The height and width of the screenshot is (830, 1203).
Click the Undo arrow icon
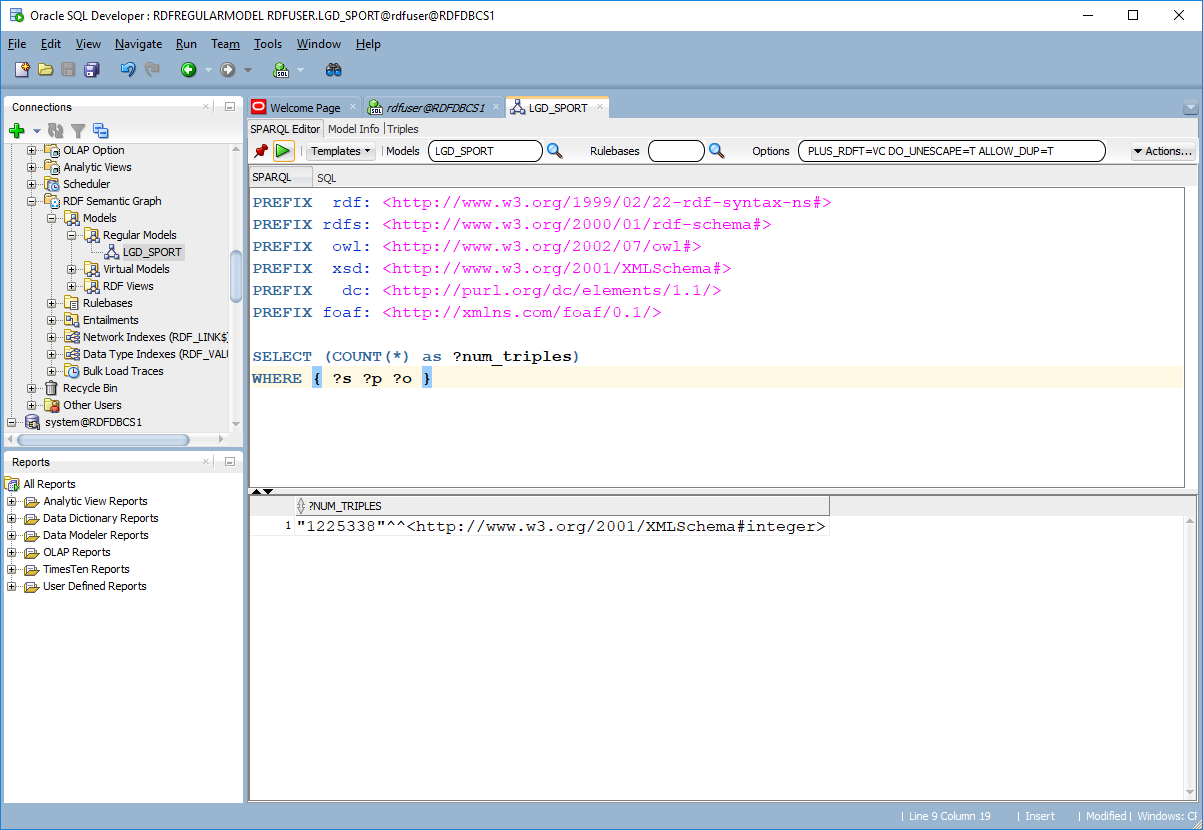point(128,70)
